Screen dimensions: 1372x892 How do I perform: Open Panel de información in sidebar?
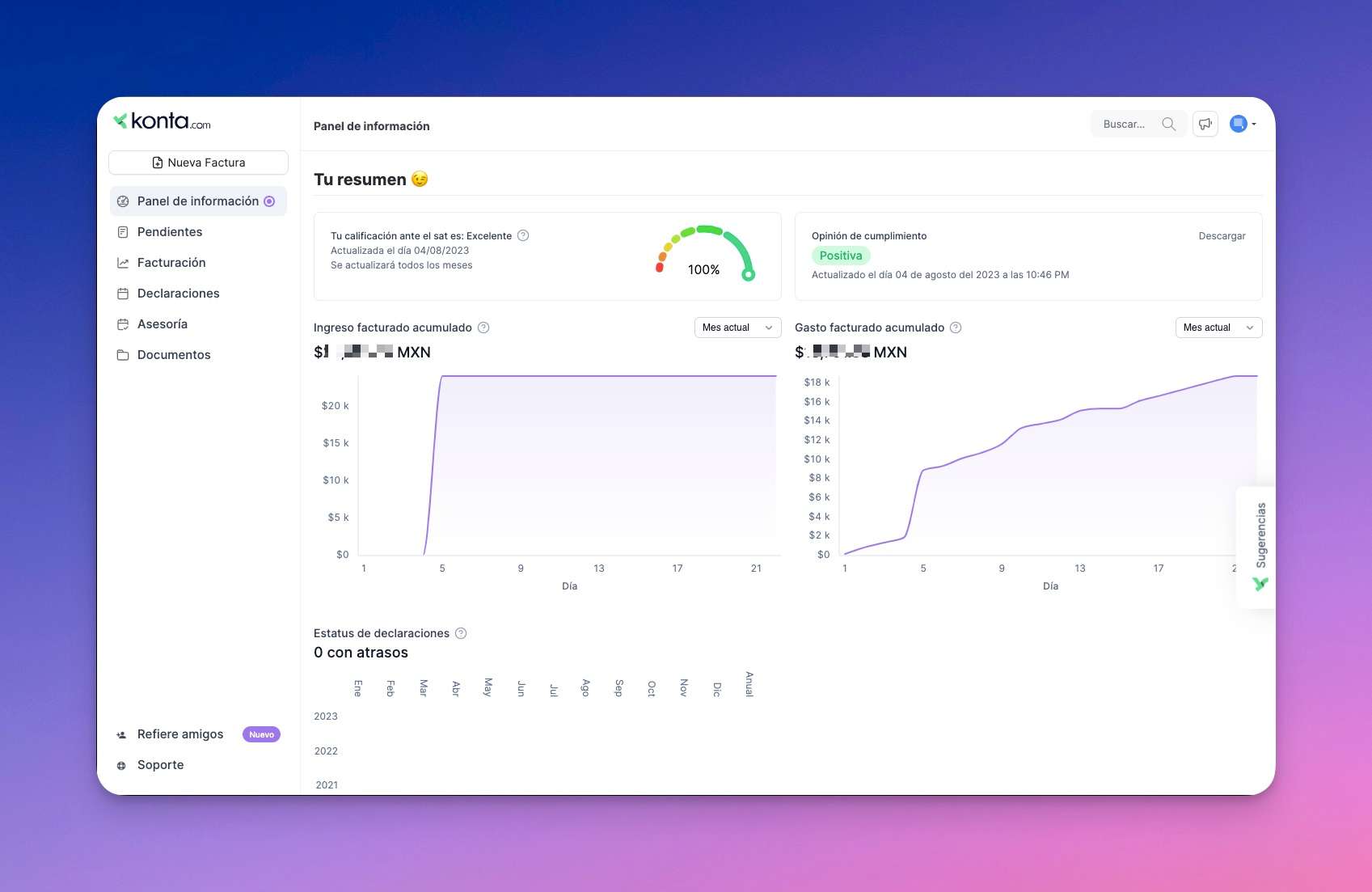click(198, 201)
